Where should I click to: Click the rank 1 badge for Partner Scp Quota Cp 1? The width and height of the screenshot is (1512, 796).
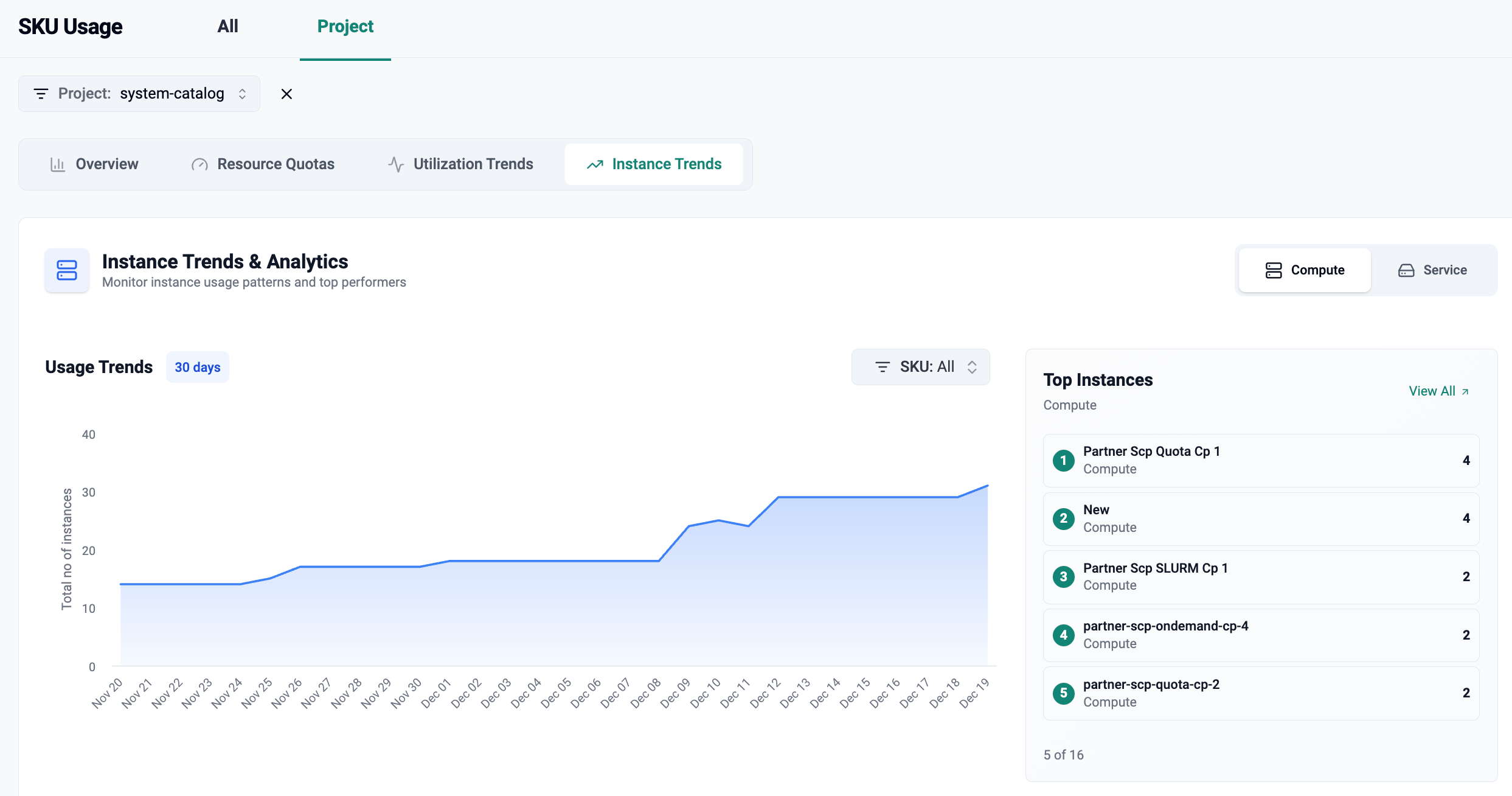pyautogui.click(x=1063, y=461)
